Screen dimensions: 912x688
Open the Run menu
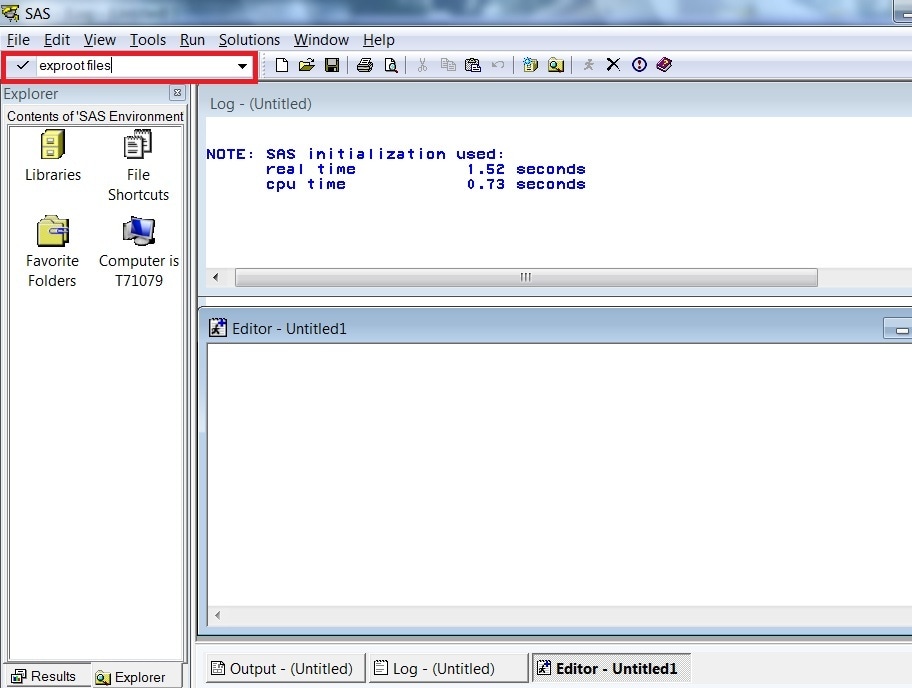192,40
